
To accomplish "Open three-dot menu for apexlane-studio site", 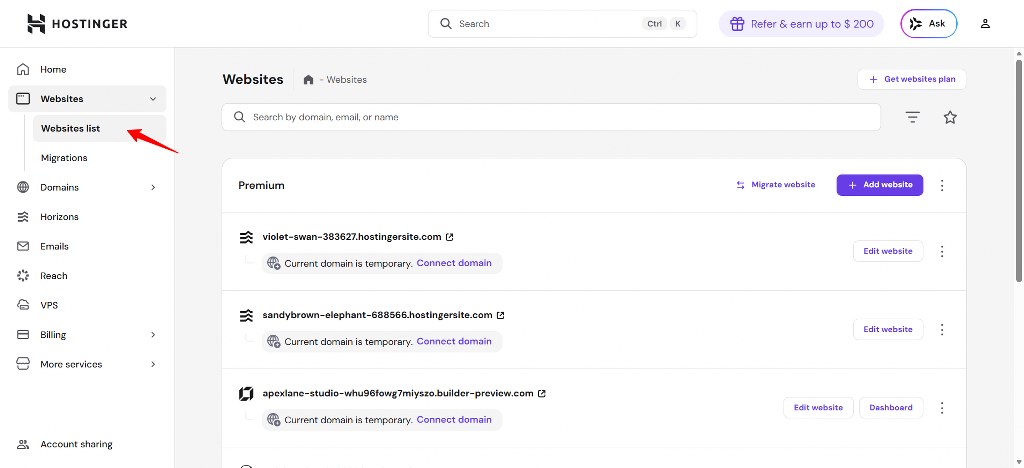I will pyautogui.click(x=942, y=408).
